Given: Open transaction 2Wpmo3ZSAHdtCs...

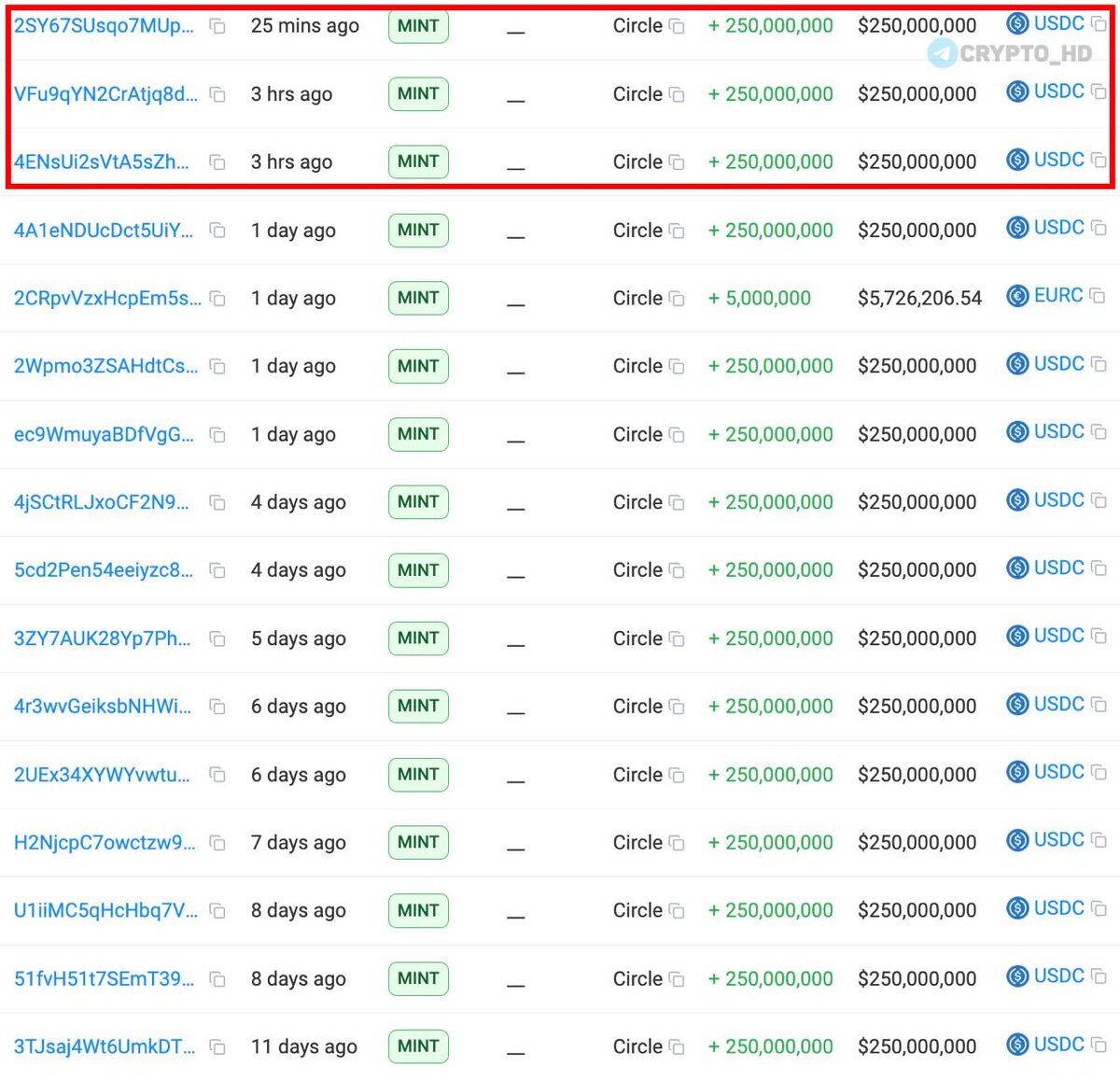Looking at the screenshot, I should tap(105, 366).
